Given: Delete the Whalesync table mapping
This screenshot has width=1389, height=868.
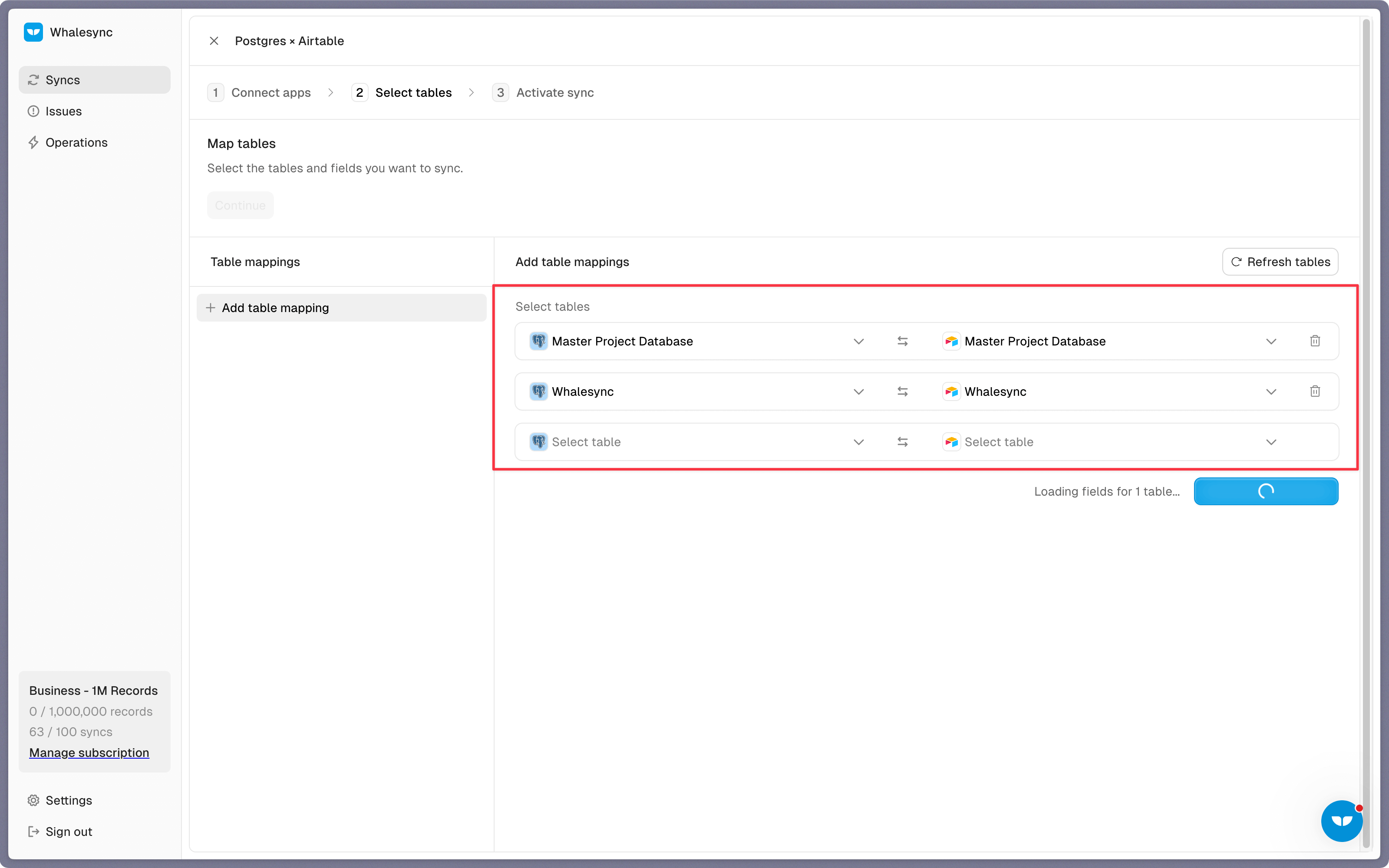Looking at the screenshot, I should point(1315,391).
